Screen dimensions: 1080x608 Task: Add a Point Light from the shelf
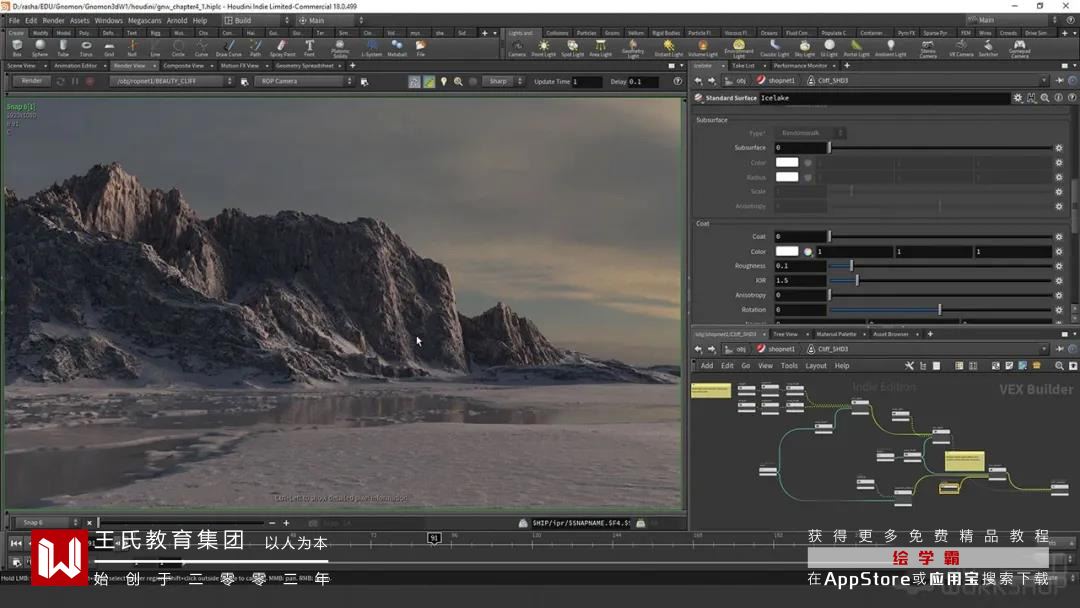click(543, 46)
